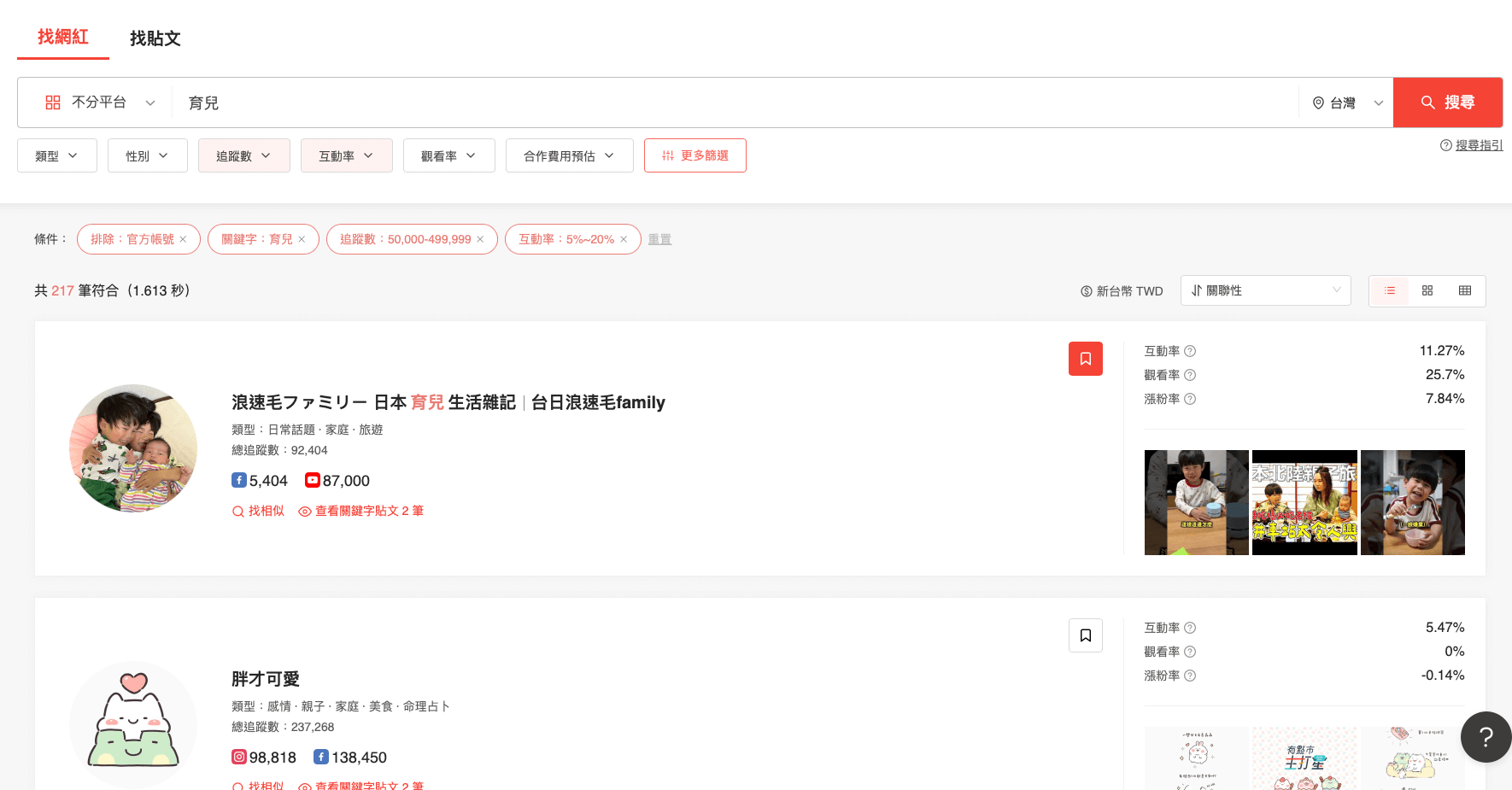Screen dimensions: 1512x790
Task: Click the 重置 reset link
Action: coord(659,239)
